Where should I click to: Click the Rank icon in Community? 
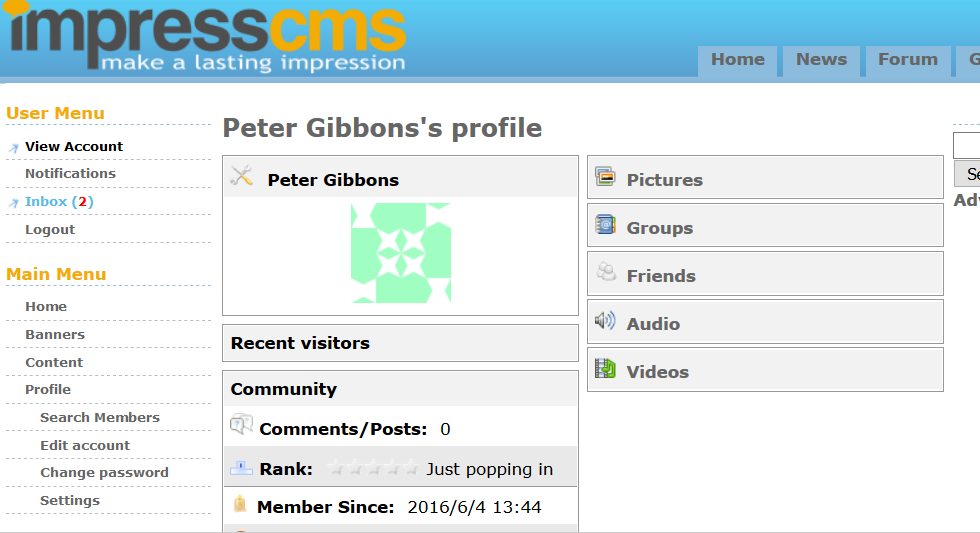point(241,468)
